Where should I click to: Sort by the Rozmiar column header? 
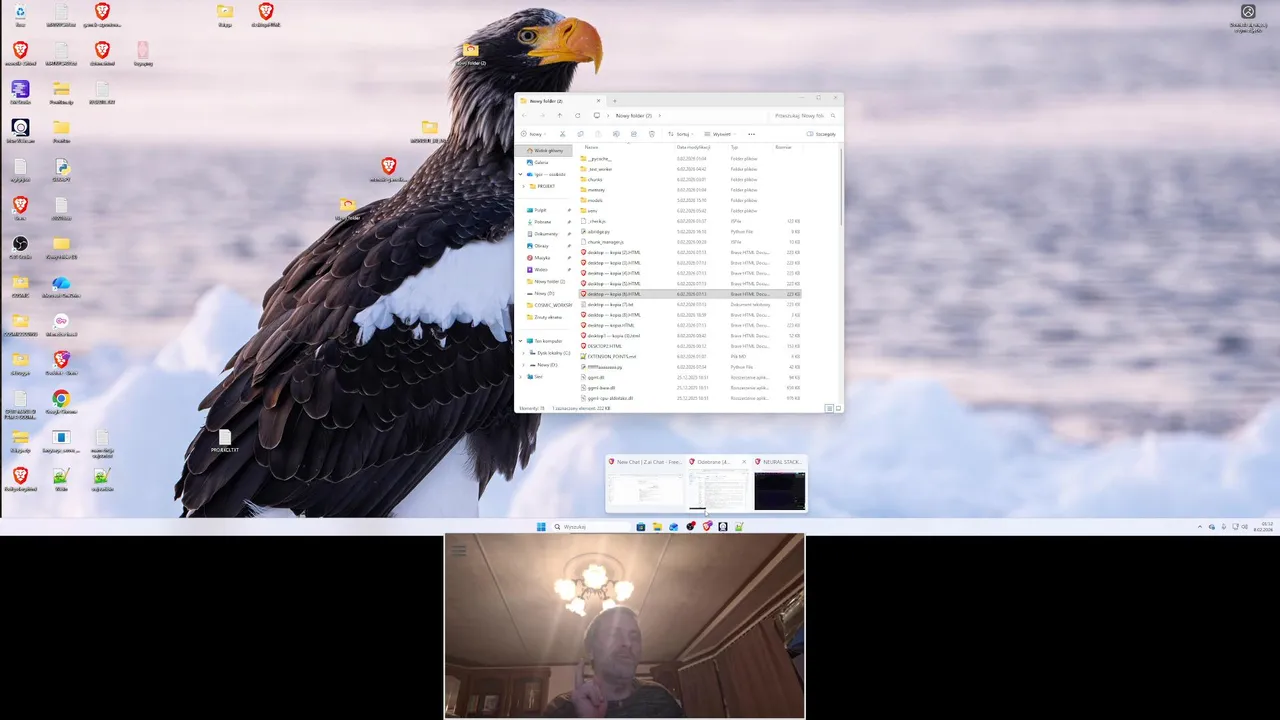(x=783, y=147)
